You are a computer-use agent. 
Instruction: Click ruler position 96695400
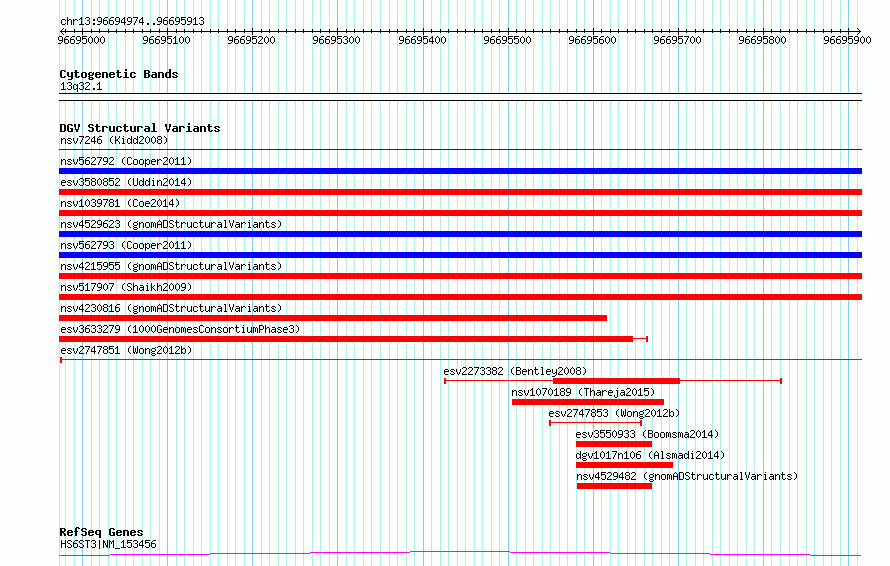[x=422, y=40]
